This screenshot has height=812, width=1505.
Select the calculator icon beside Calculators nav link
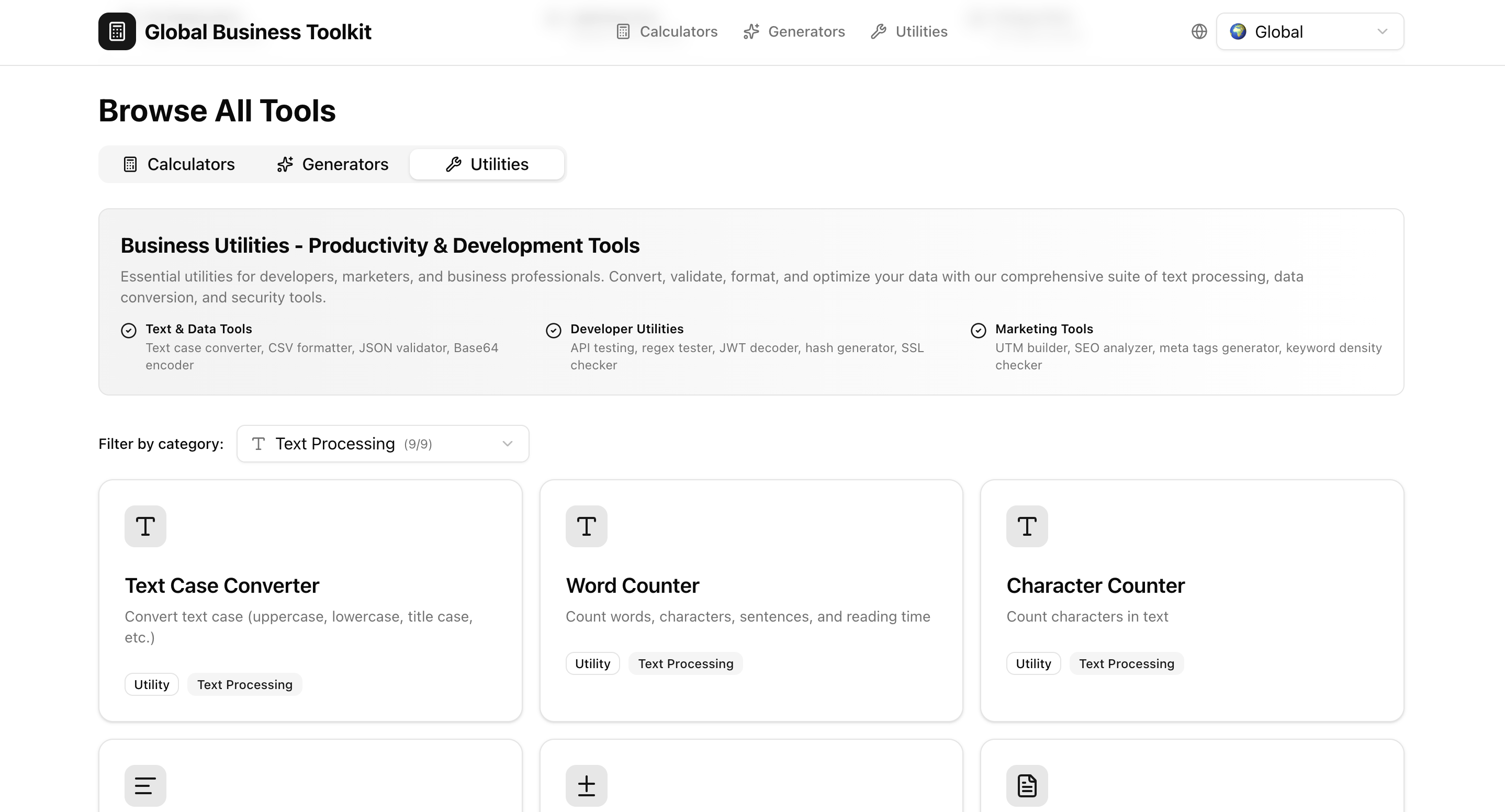click(x=623, y=31)
